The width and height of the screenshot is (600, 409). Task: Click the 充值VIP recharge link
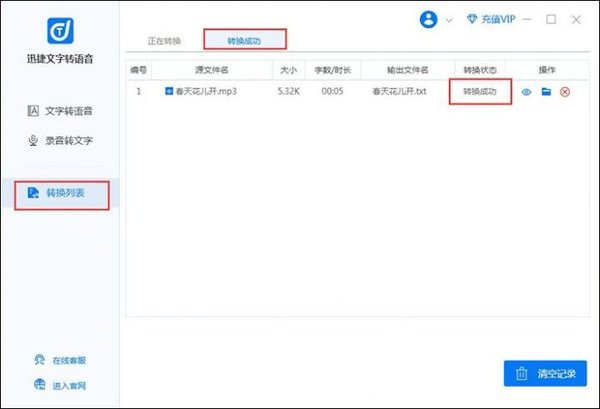tap(491, 19)
